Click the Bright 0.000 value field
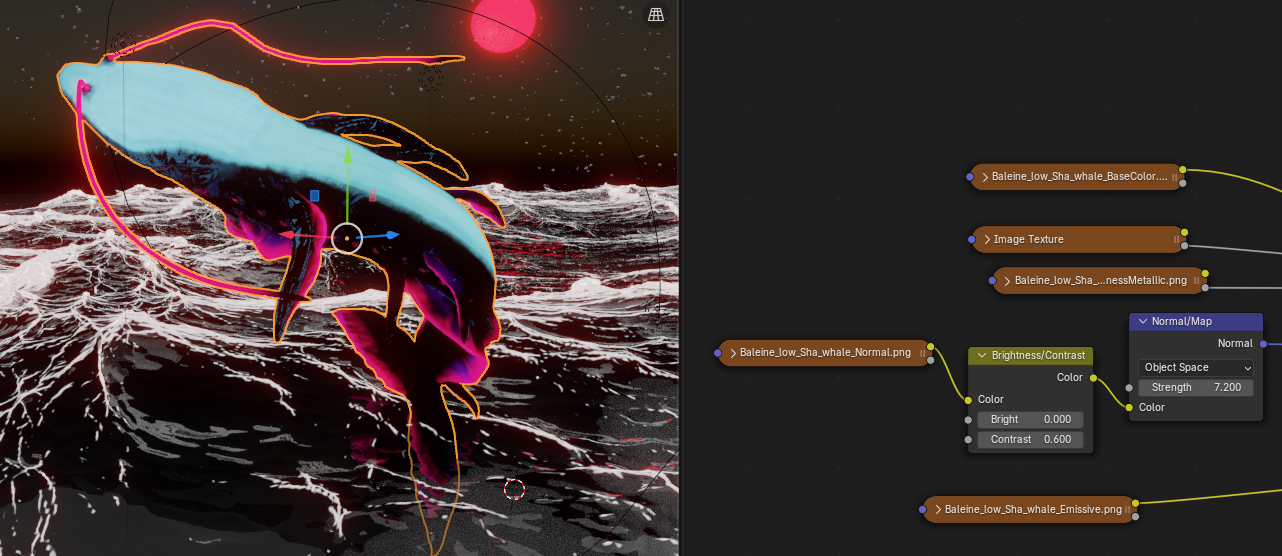Screen dimensions: 1282x556 [x=1030, y=419]
